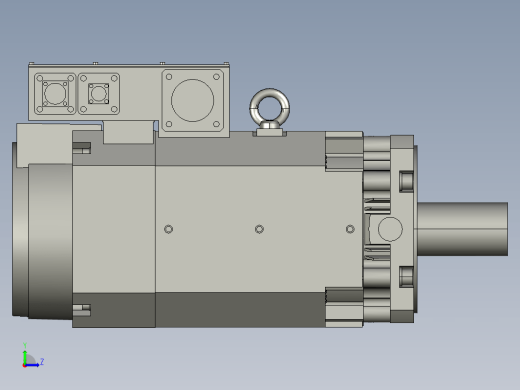Select the smaller middle connector on terminal box
520x390 pixels.
(x=99, y=94)
